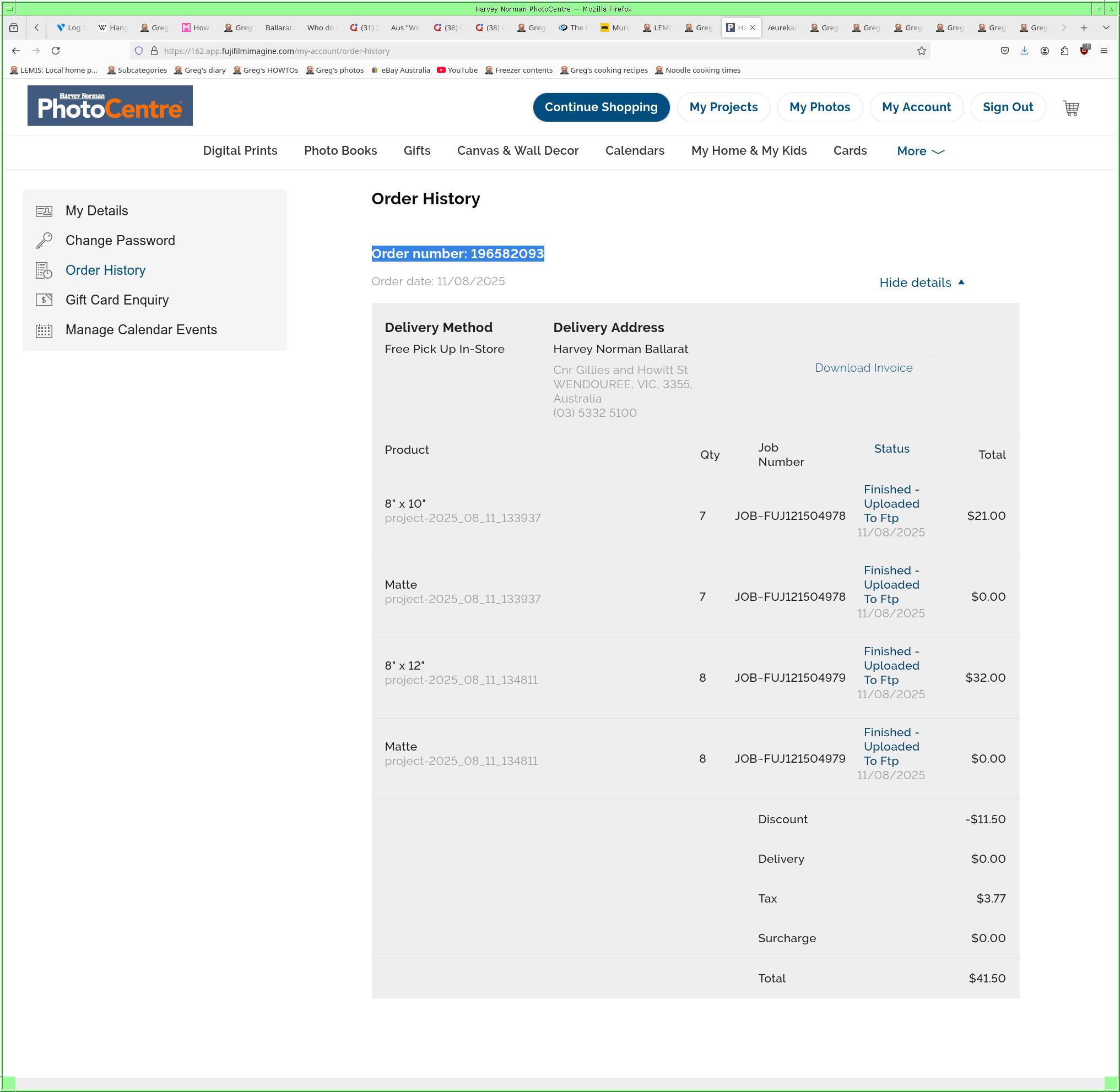Viewport: 1120px width, 1092px height.
Task: Switch to the /eureka/ browser tab
Action: pos(782,28)
